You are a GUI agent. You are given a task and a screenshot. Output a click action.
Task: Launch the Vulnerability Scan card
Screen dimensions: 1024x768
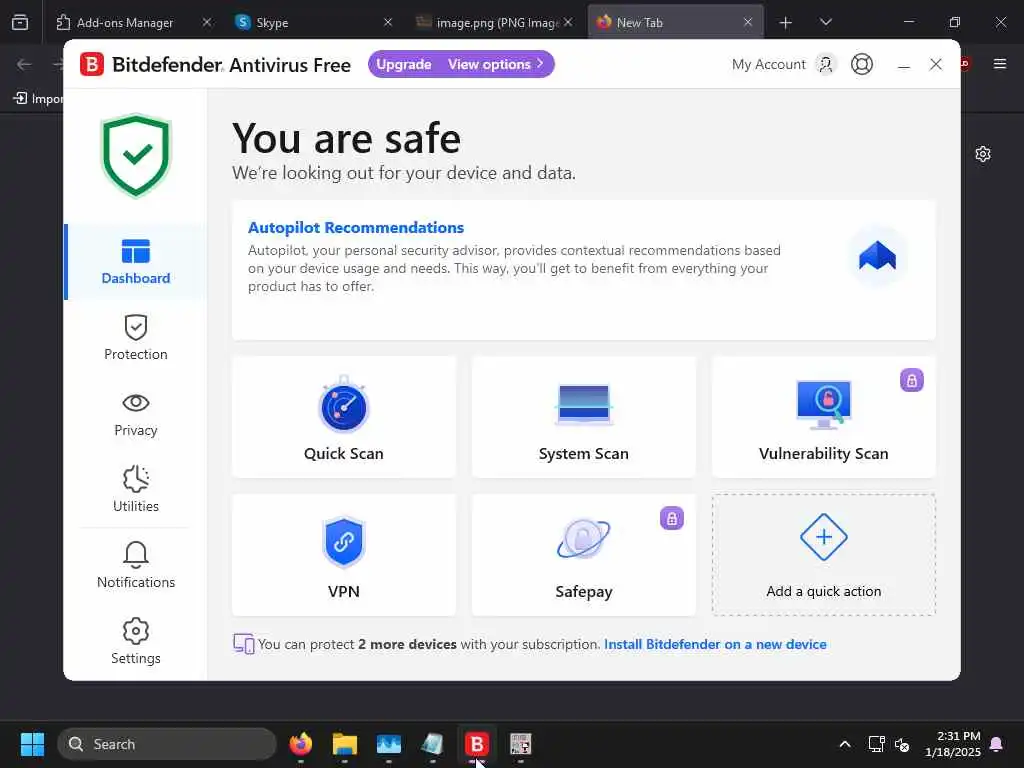pyautogui.click(x=824, y=417)
